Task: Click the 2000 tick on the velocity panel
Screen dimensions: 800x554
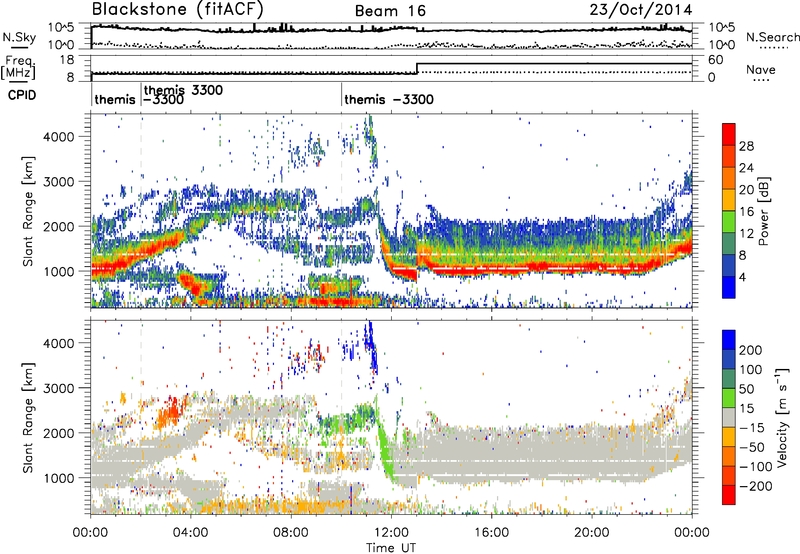Action: pyautogui.click(x=59, y=433)
